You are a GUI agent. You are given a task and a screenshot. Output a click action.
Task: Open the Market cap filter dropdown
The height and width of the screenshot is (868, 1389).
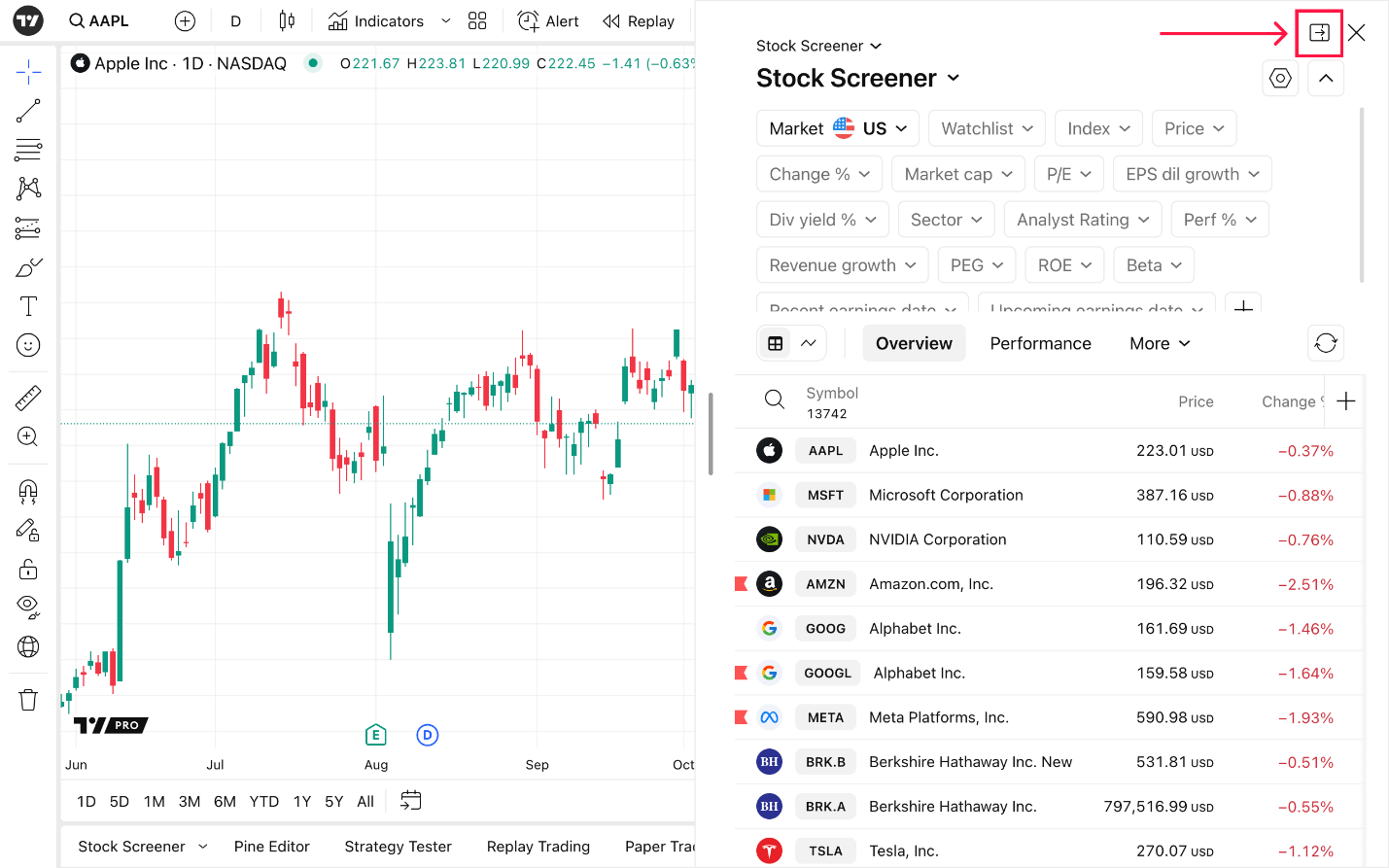[x=958, y=174]
